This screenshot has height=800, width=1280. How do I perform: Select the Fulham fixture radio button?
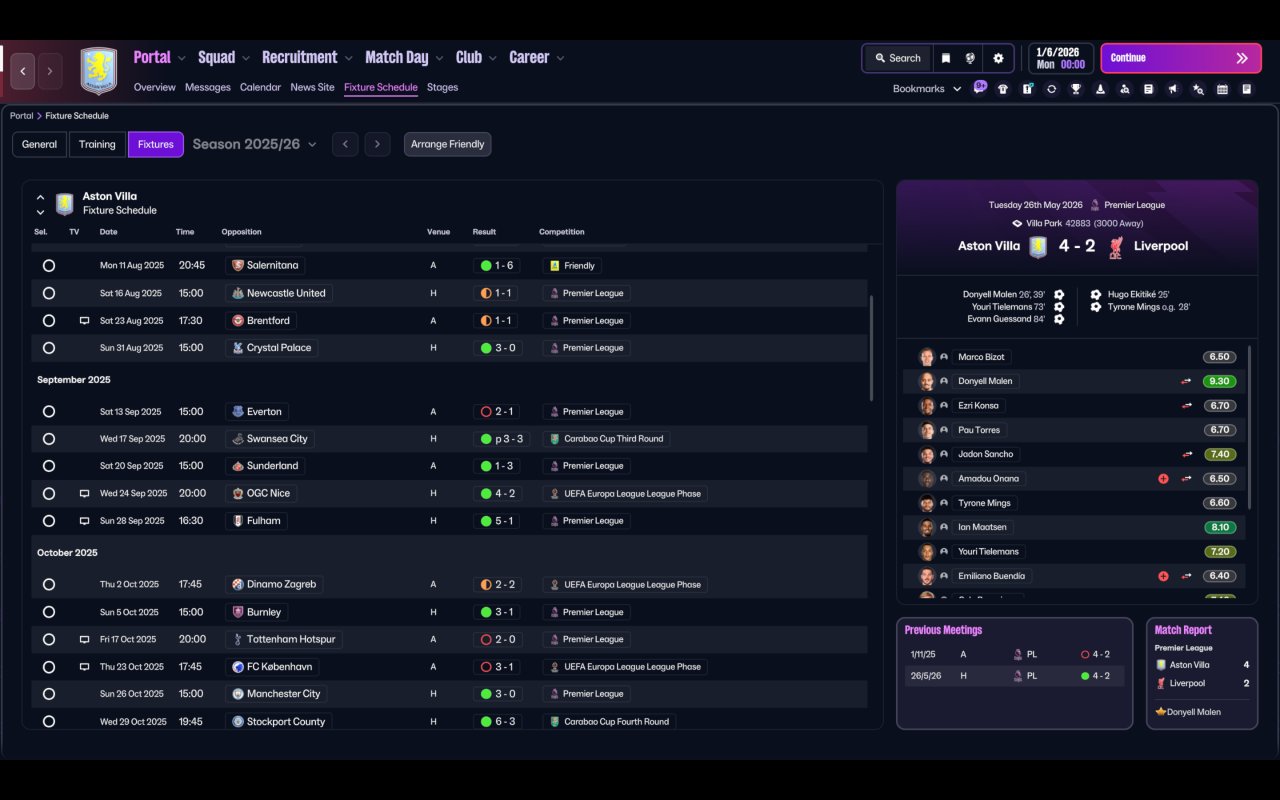(x=49, y=521)
